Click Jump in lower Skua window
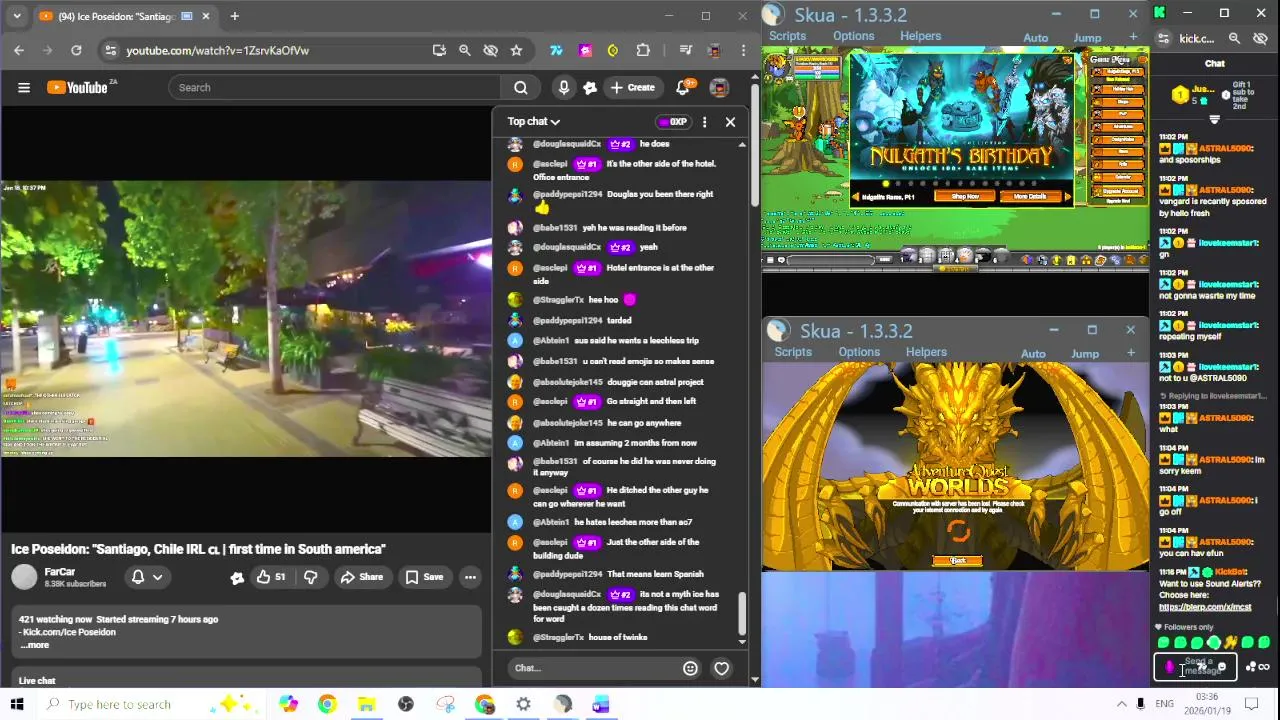Viewport: 1280px width, 720px height. click(x=1085, y=353)
